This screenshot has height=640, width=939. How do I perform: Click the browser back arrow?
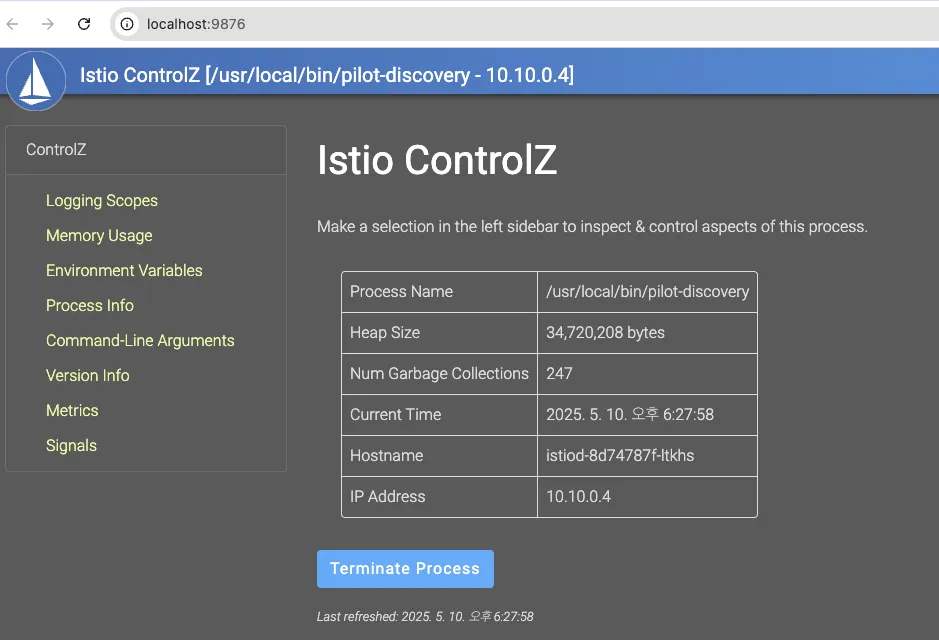click(13, 24)
